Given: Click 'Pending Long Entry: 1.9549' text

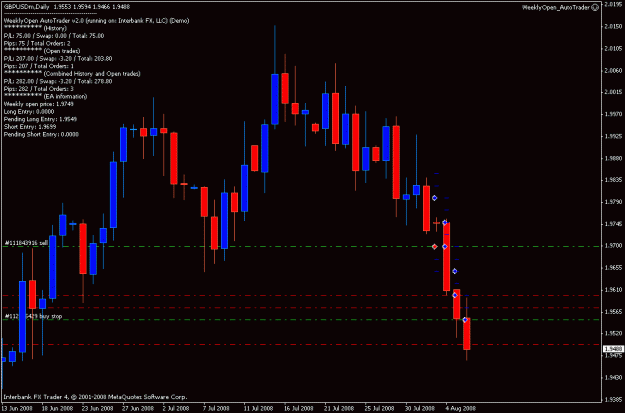Looking at the screenshot, I should (x=40, y=119).
